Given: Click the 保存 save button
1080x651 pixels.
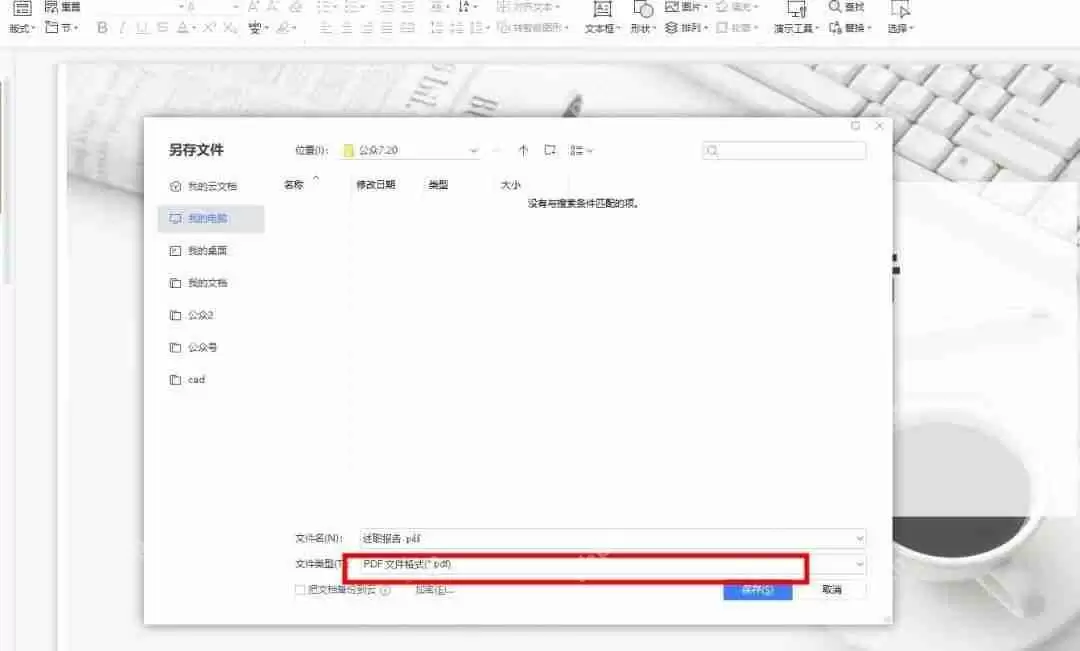Looking at the screenshot, I should (x=757, y=590).
